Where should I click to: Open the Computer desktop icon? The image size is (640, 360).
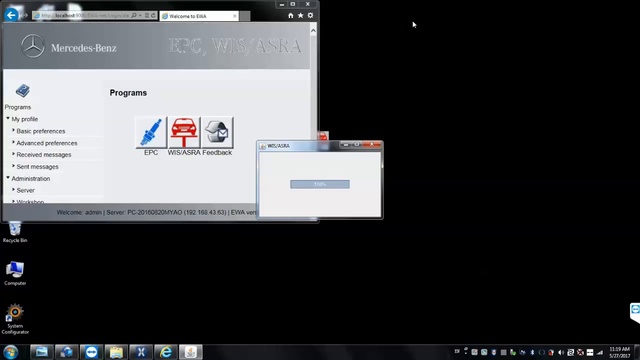tap(15, 273)
